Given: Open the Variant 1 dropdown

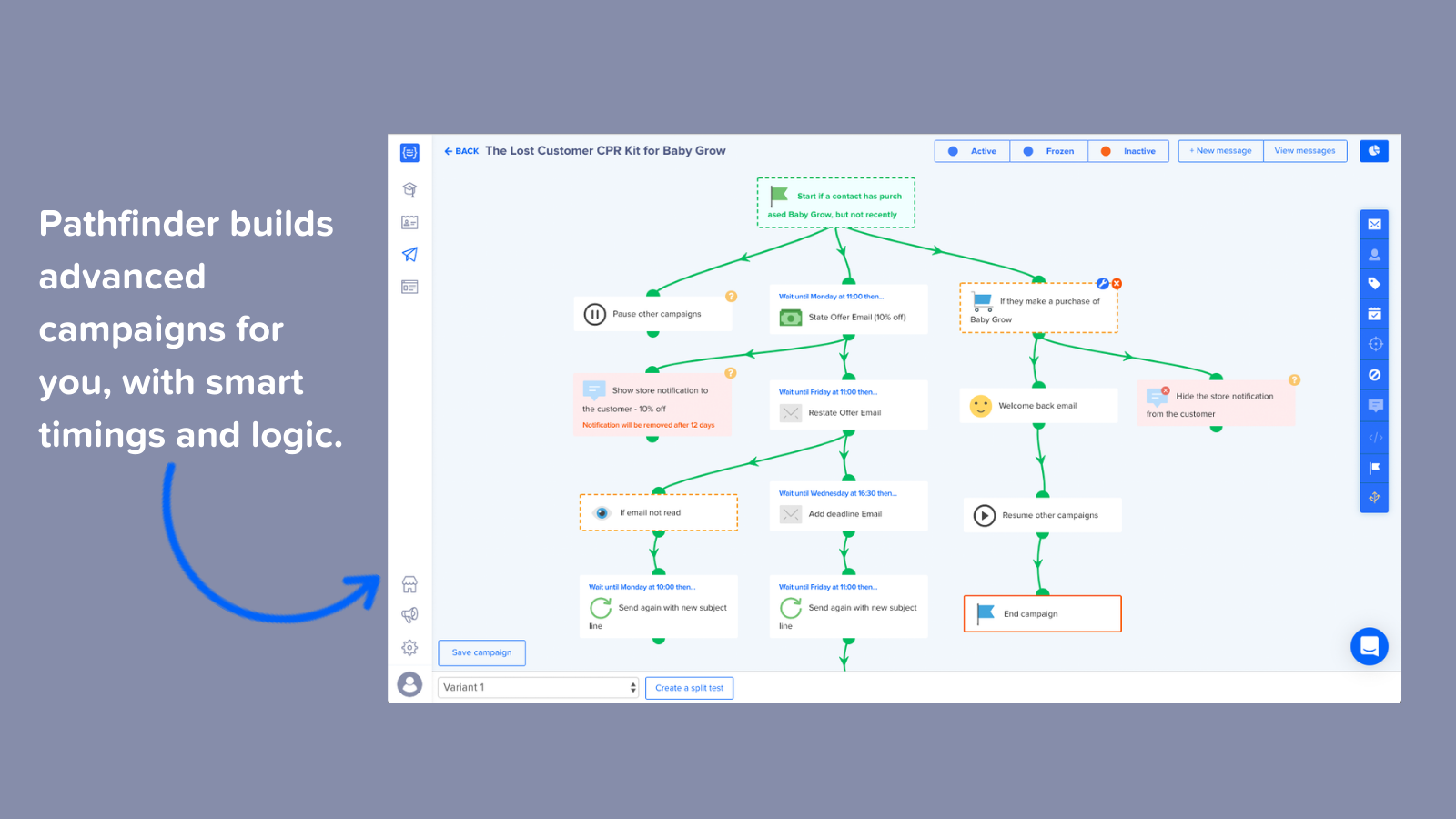Looking at the screenshot, I should coord(539,687).
